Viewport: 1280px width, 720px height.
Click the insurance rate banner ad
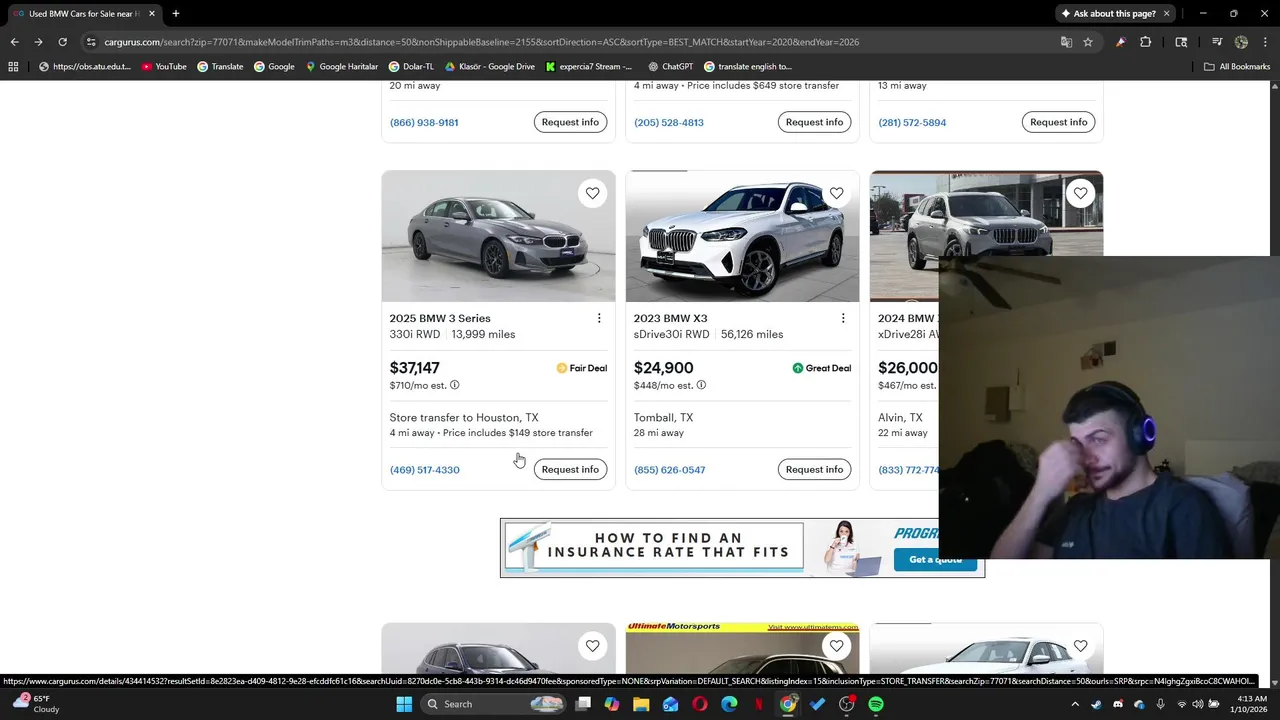pyautogui.click(x=742, y=547)
